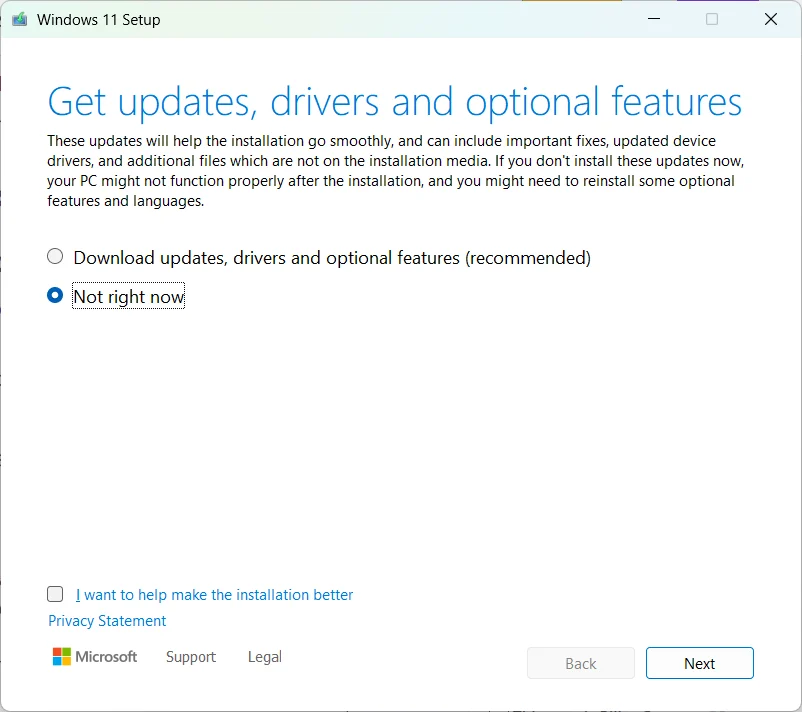Click the 'Get updates, drivers and optional features' heading
Viewport: 802px width, 712px height.
coord(394,102)
